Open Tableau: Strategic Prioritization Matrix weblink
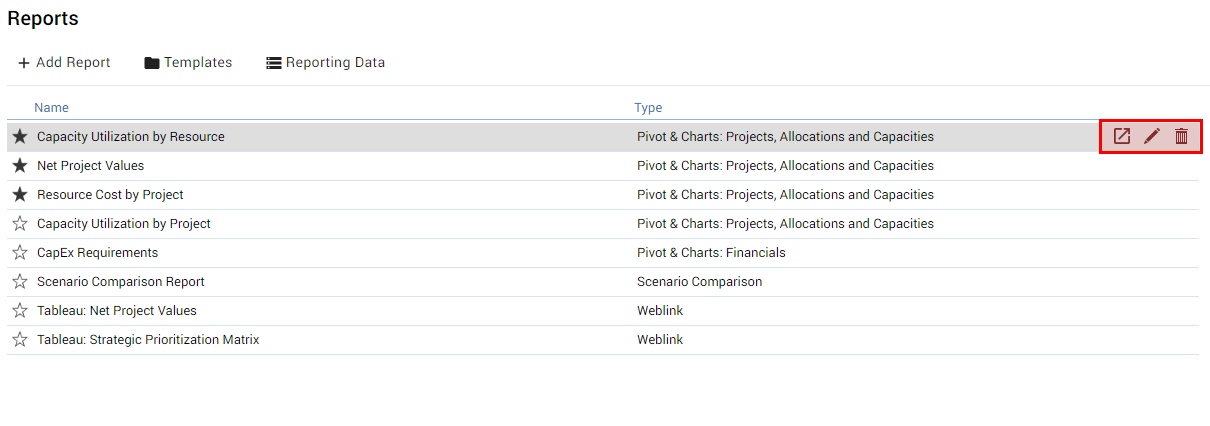Image resolution: width=1210 pixels, height=426 pixels. pyautogui.click(x=148, y=339)
